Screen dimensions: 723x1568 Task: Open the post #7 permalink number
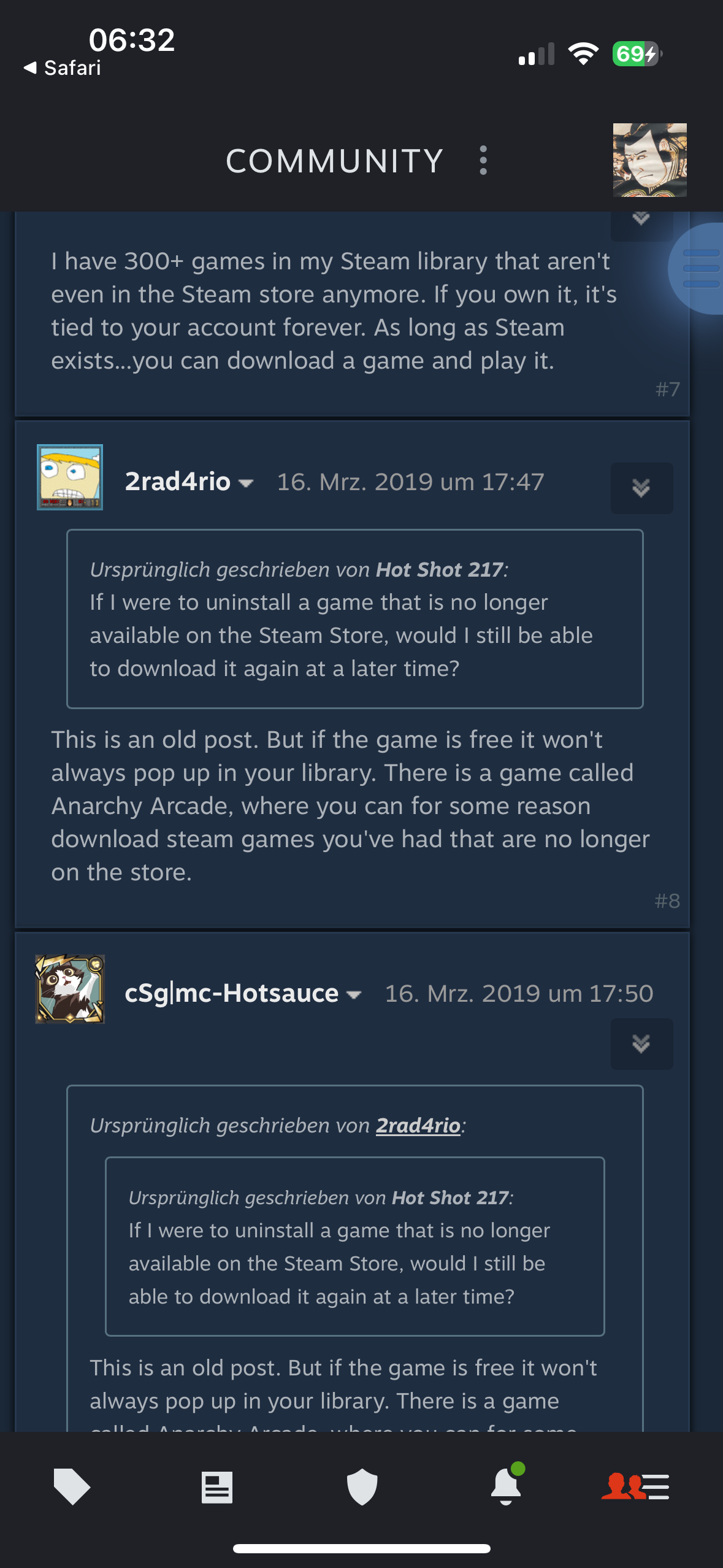(667, 389)
